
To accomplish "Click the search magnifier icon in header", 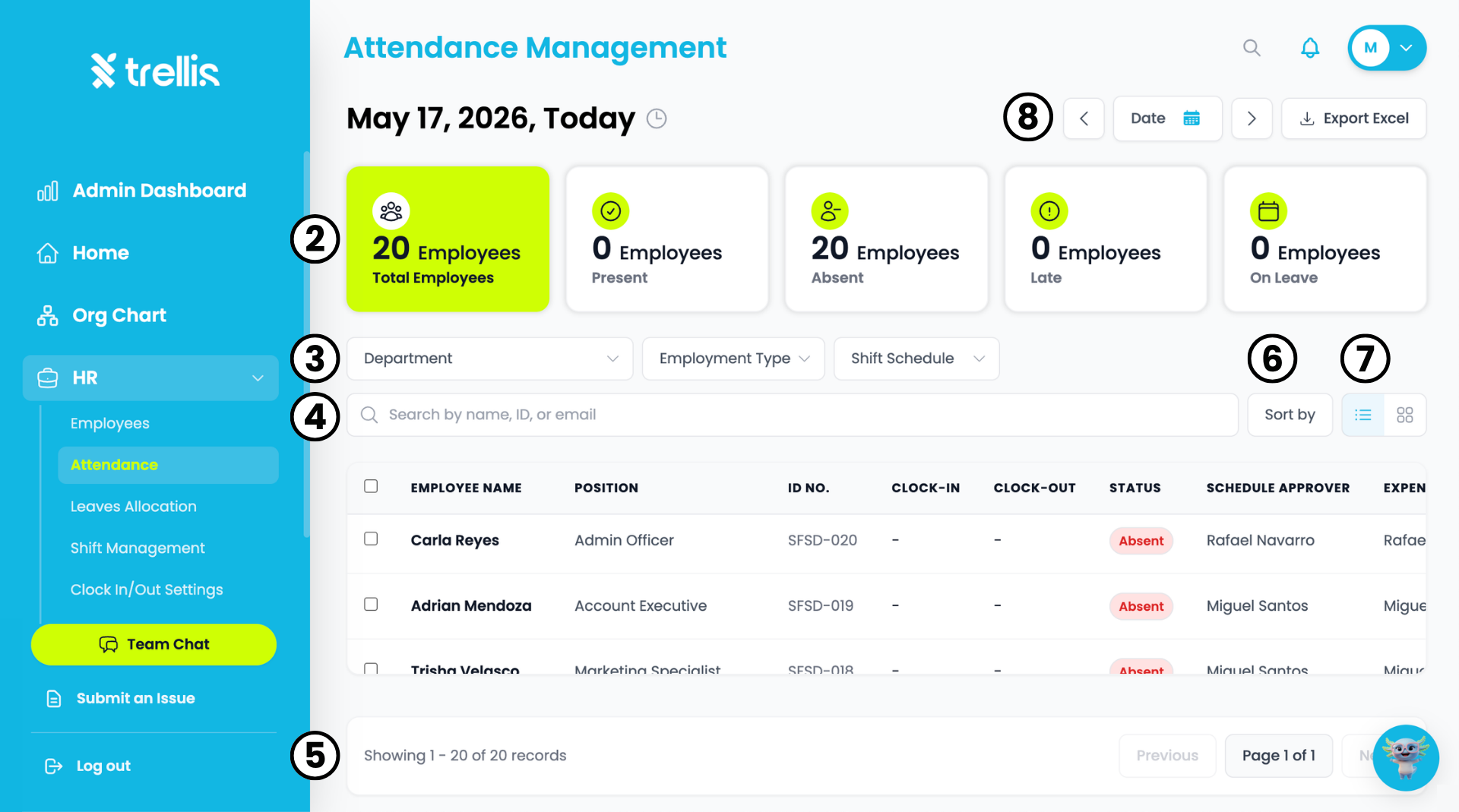I will (1252, 48).
